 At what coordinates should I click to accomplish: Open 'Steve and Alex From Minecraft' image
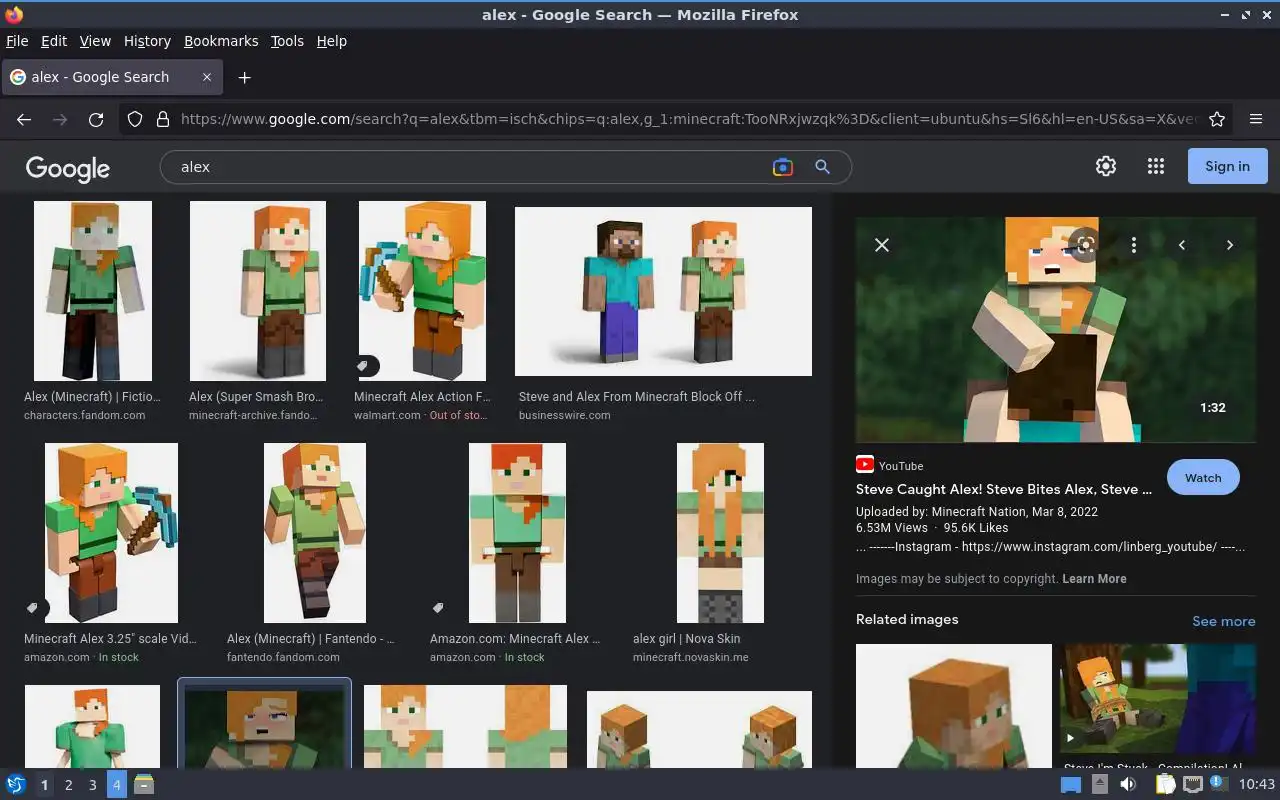point(663,291)
